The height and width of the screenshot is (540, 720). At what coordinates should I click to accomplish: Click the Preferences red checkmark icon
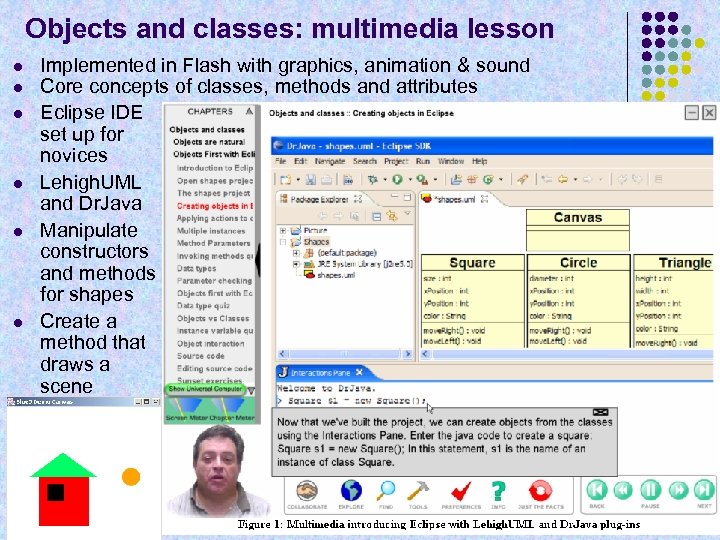pos(461,491)
